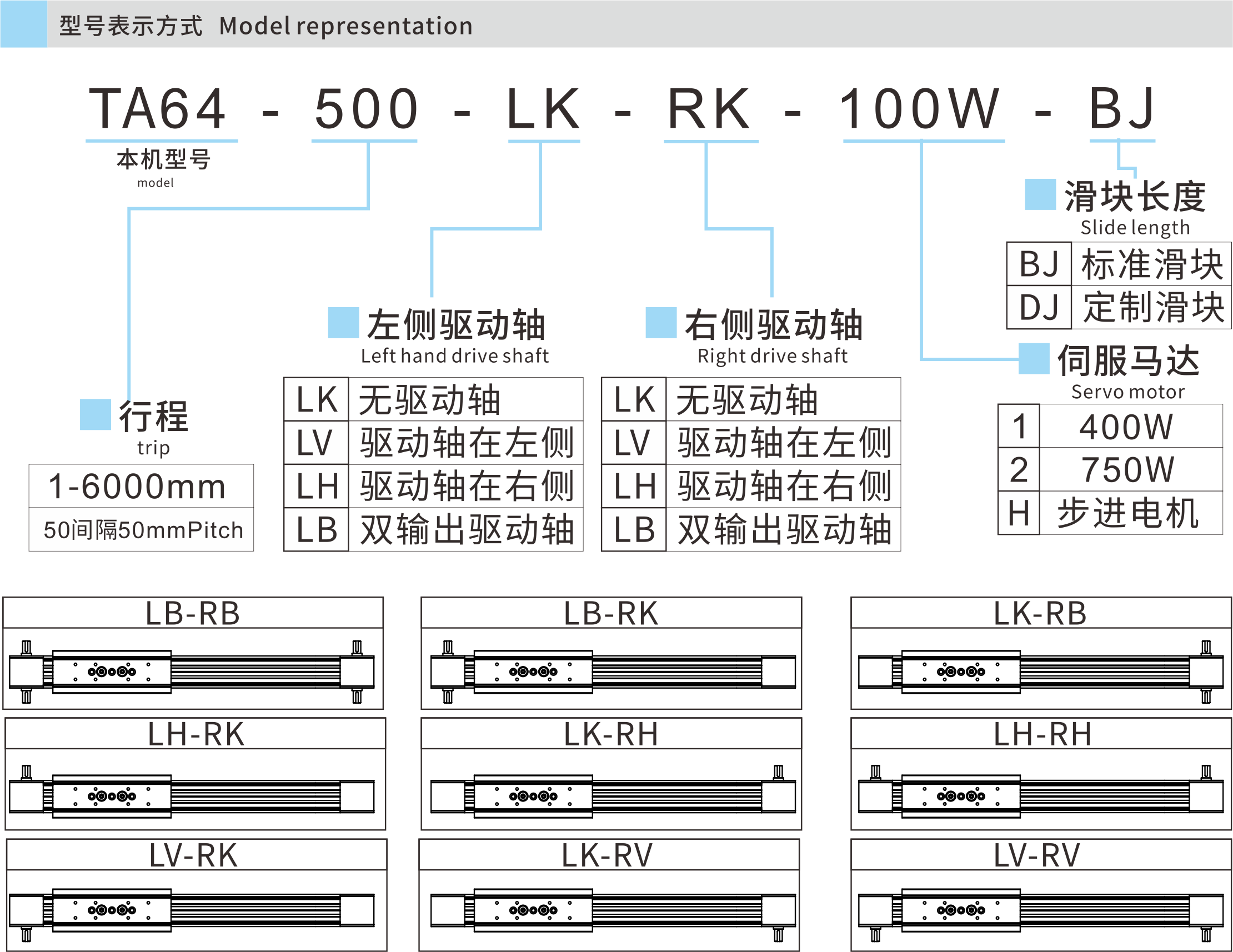
Task: Click the 50间隔50mmPitch cell
Action: click(141, 530)
